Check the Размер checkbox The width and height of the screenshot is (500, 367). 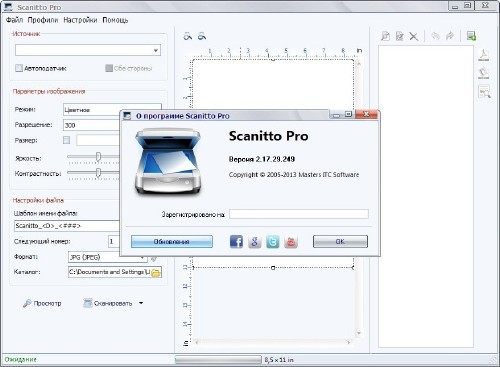(x=66, y=140)
